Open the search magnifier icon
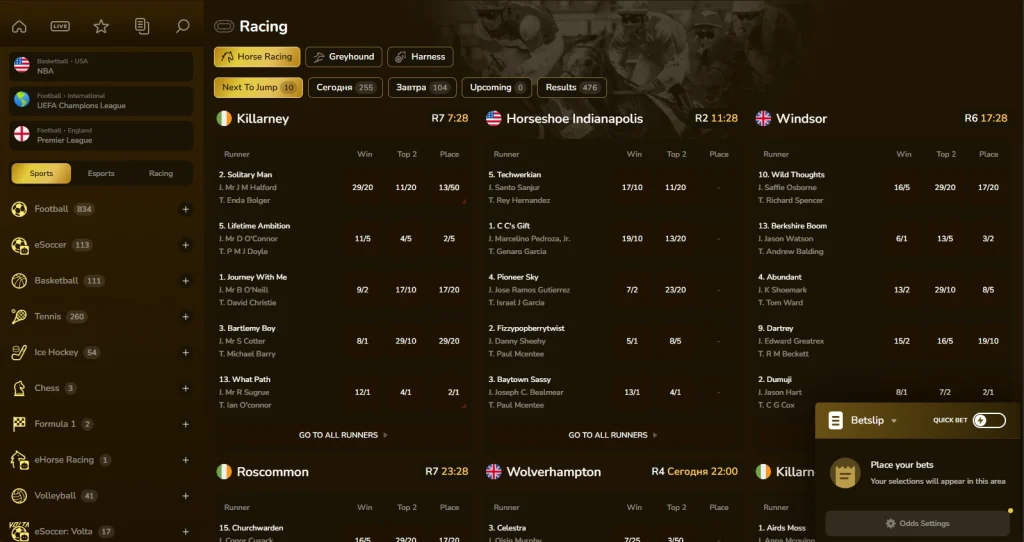The height and width of the screenshot is (542, 1024). click(x=183, y=26)
